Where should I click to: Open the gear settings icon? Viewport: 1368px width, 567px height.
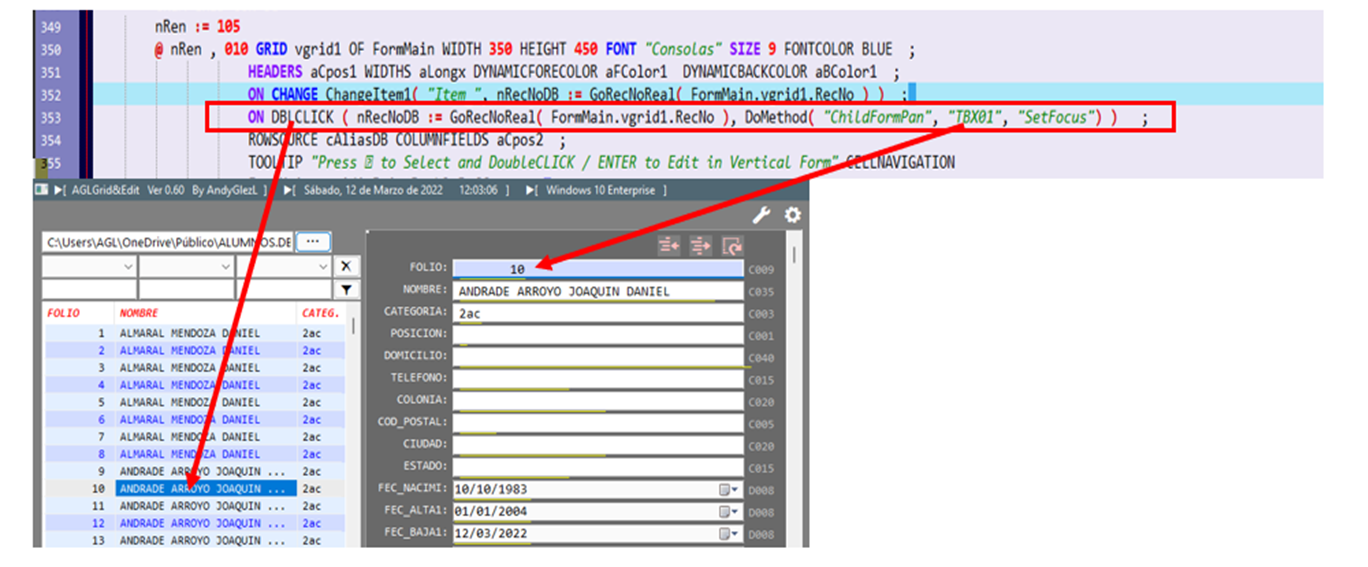point(792,215)
